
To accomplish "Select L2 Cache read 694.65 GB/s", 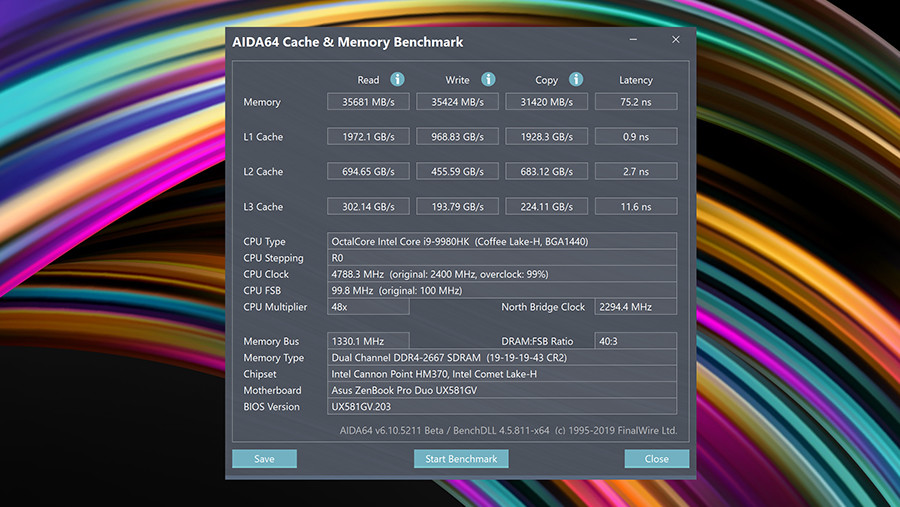I will point(368,171).
